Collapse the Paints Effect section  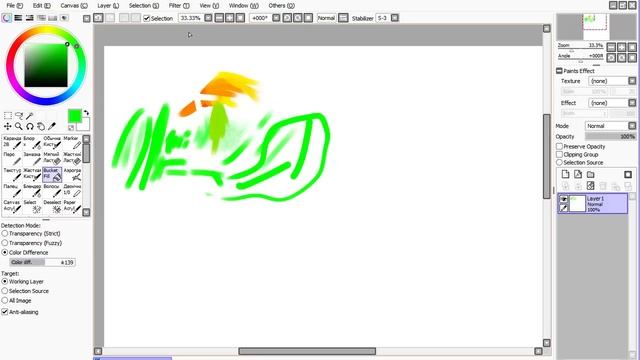click(559, 71)
